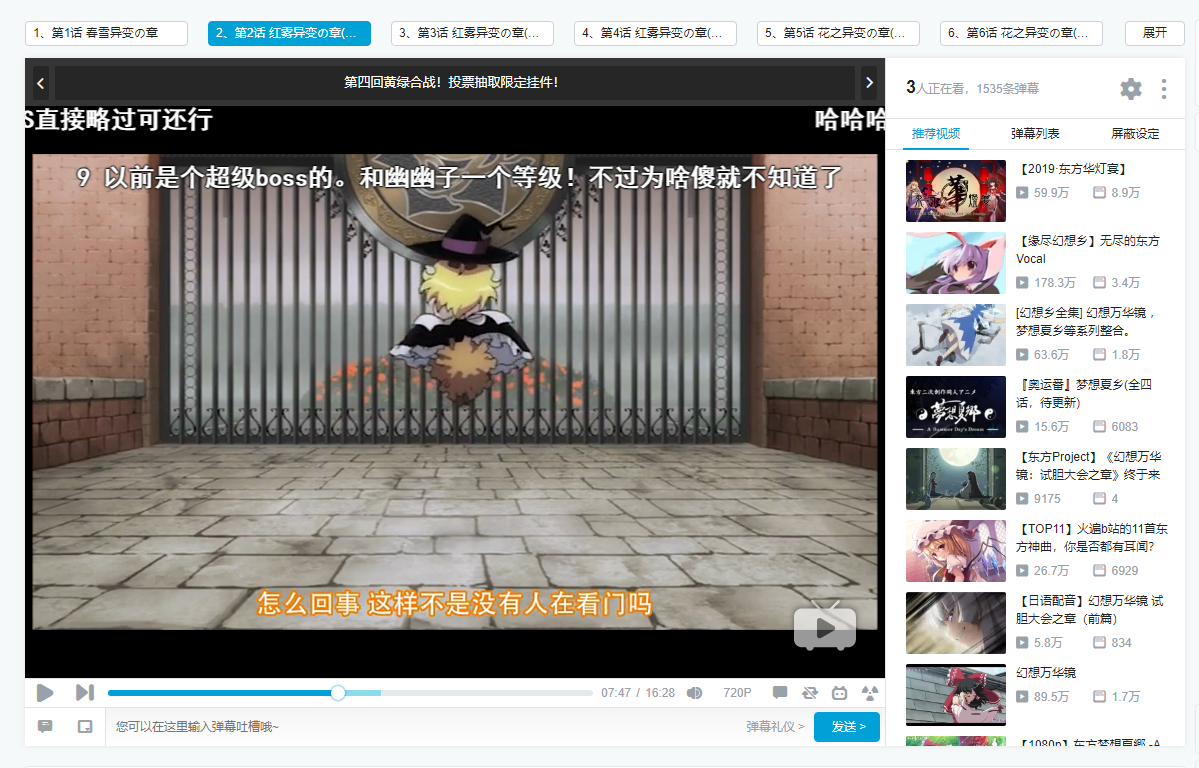Click play count icon beside 63.6万
This screenshot has height=768, width=1199.
pyautogui.click(x=1022, y=355)
